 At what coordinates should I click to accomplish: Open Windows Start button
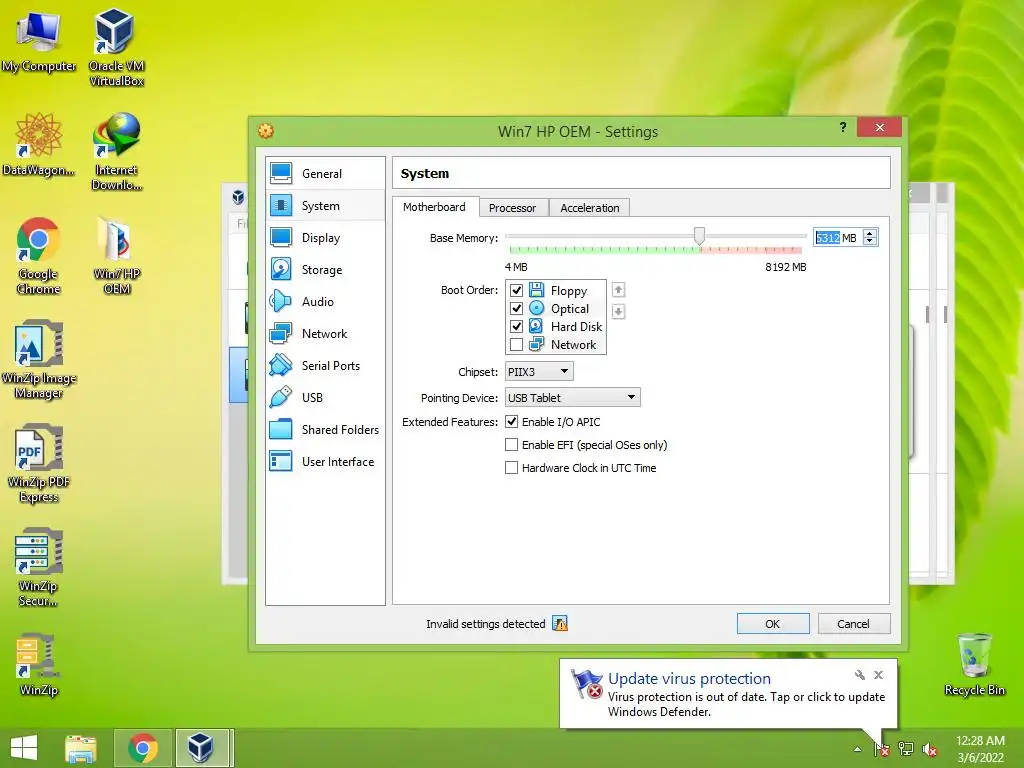click(x=24, y=748)
